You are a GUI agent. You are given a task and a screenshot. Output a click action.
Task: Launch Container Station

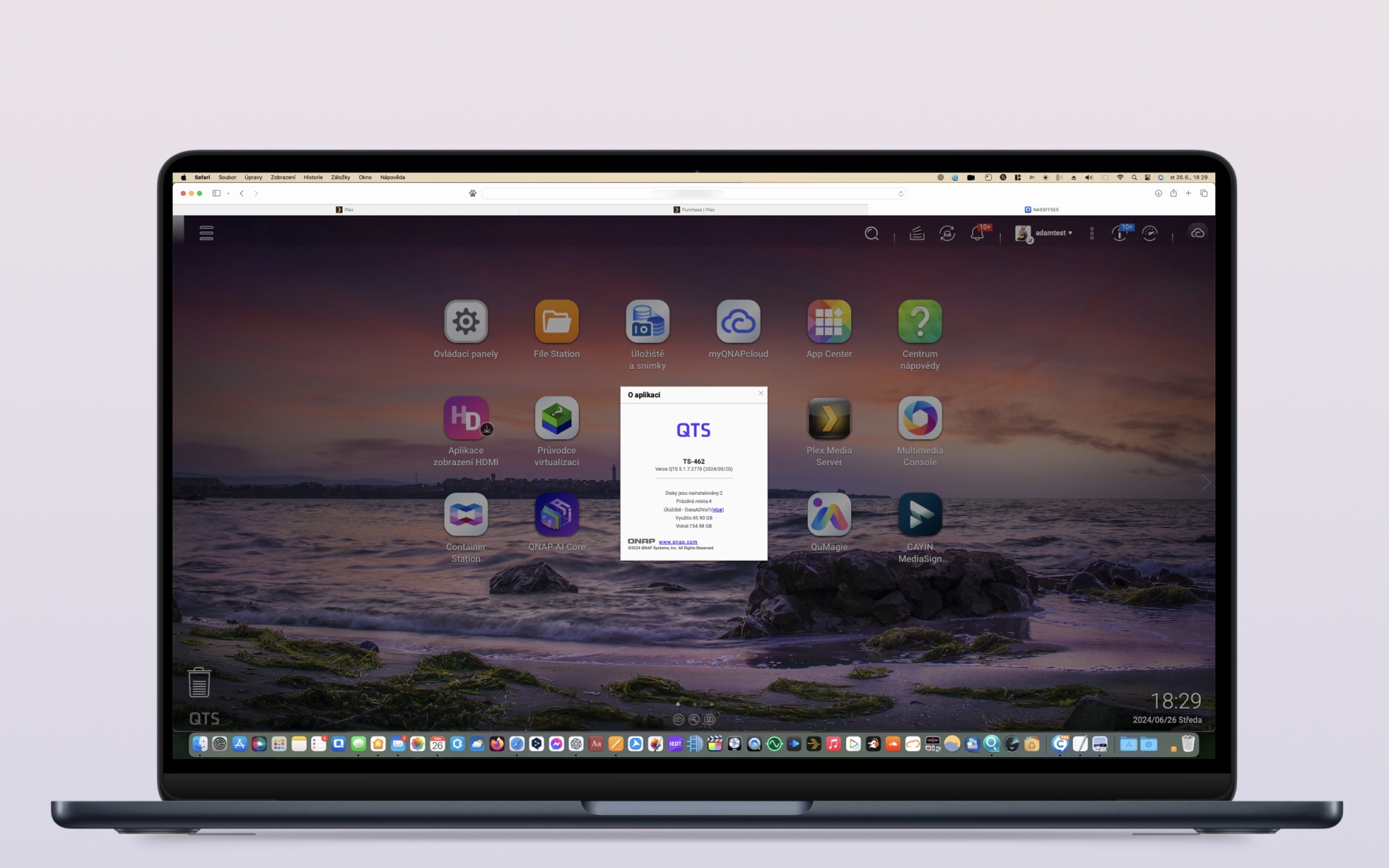(465, 515)
